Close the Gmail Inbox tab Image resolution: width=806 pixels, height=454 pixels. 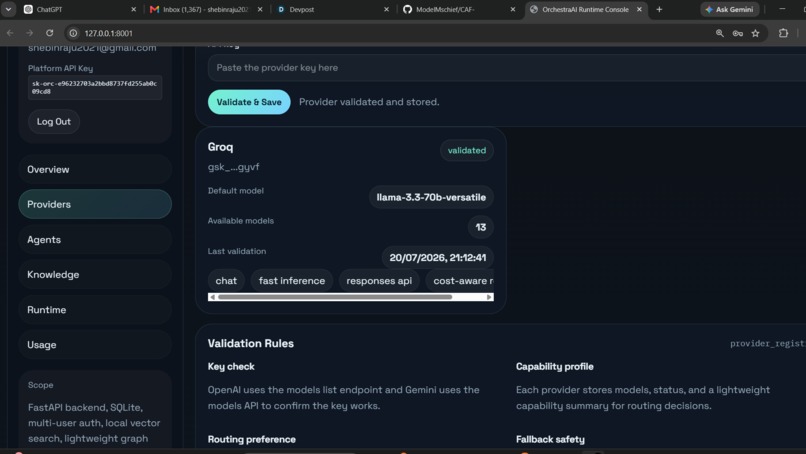pos(260,9)
